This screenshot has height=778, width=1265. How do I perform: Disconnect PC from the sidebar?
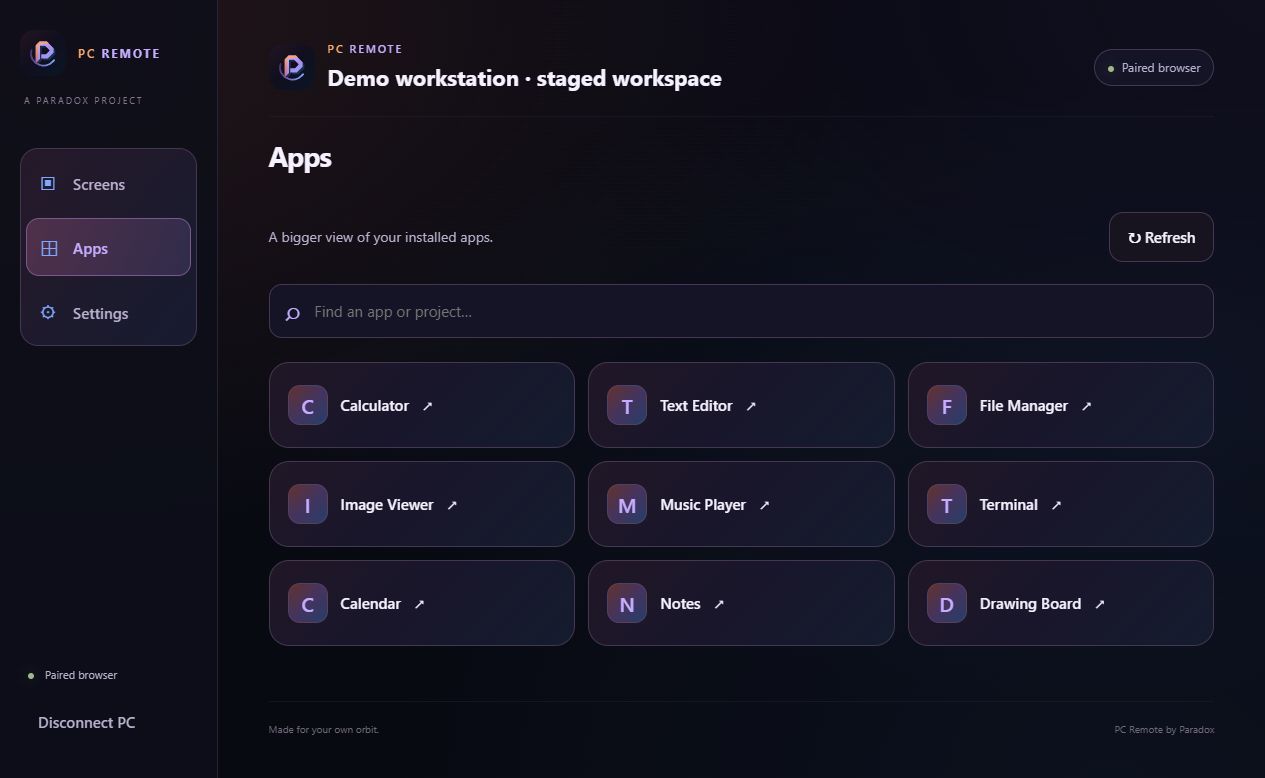(x=86, y=722)
